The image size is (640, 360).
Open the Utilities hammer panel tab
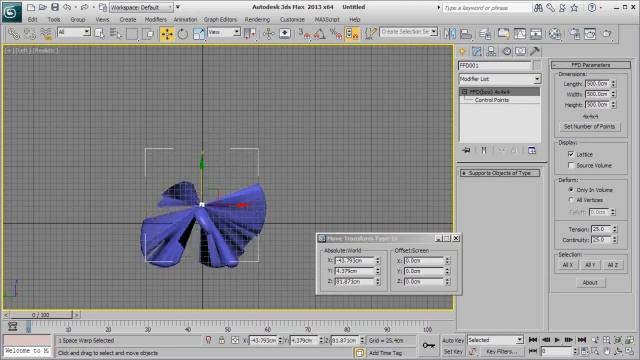click(535, 51)
